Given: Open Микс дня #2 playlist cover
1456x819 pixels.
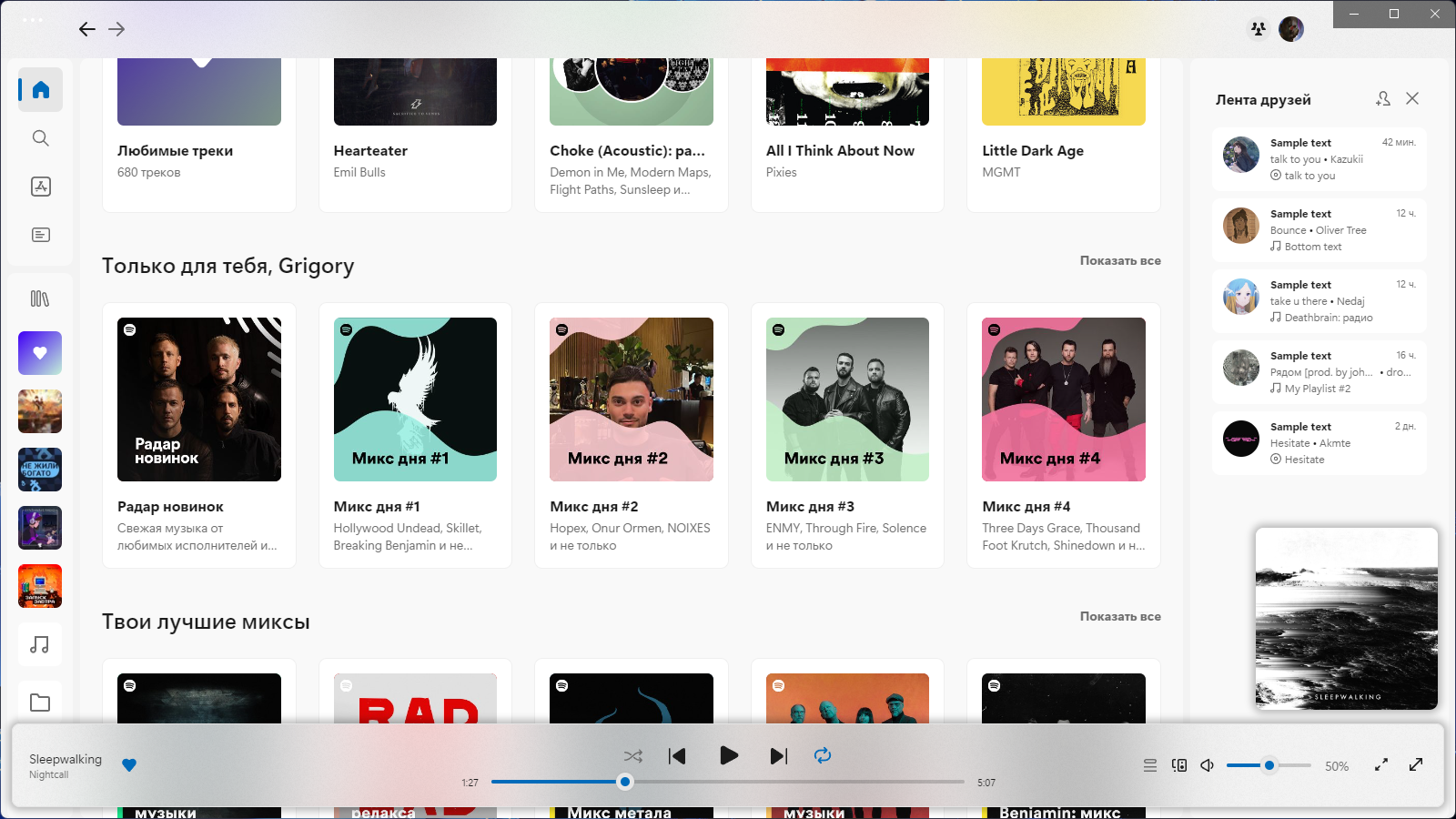Looking at the screenshot, I should pyautogui.click(x=632, y=399).
